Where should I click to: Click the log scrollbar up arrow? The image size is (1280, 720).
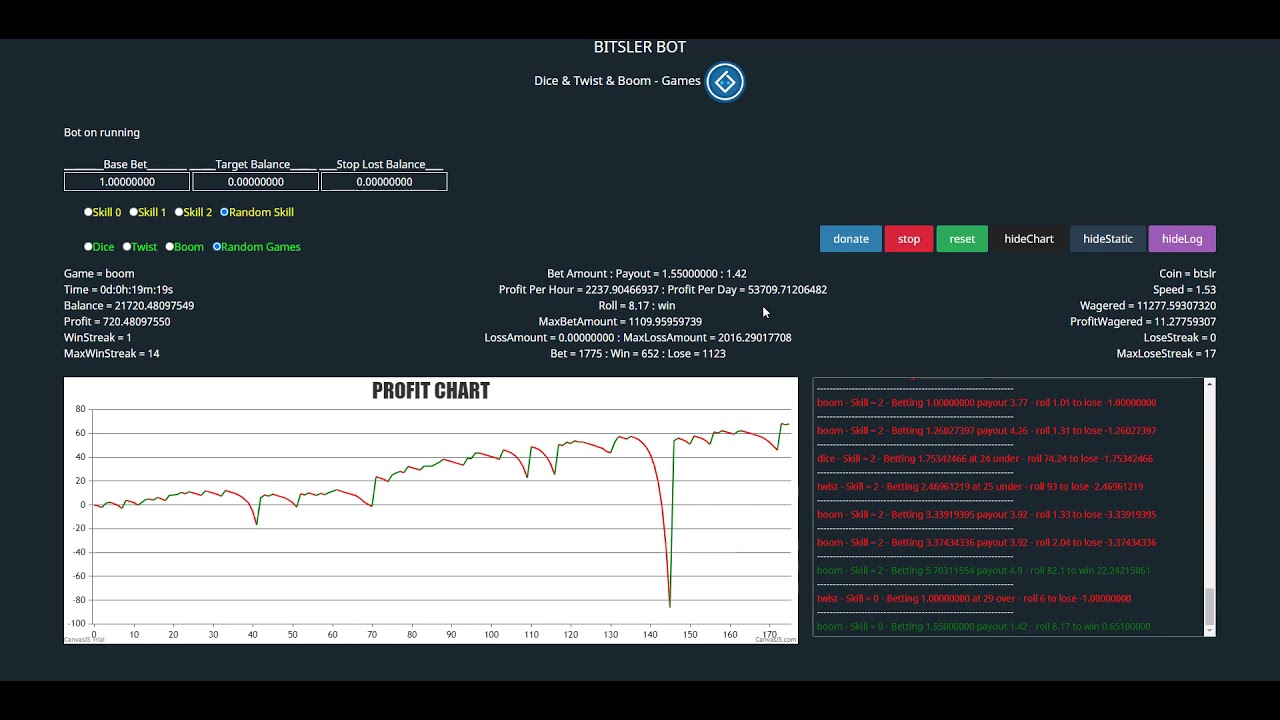click(x=1210, y=384)
